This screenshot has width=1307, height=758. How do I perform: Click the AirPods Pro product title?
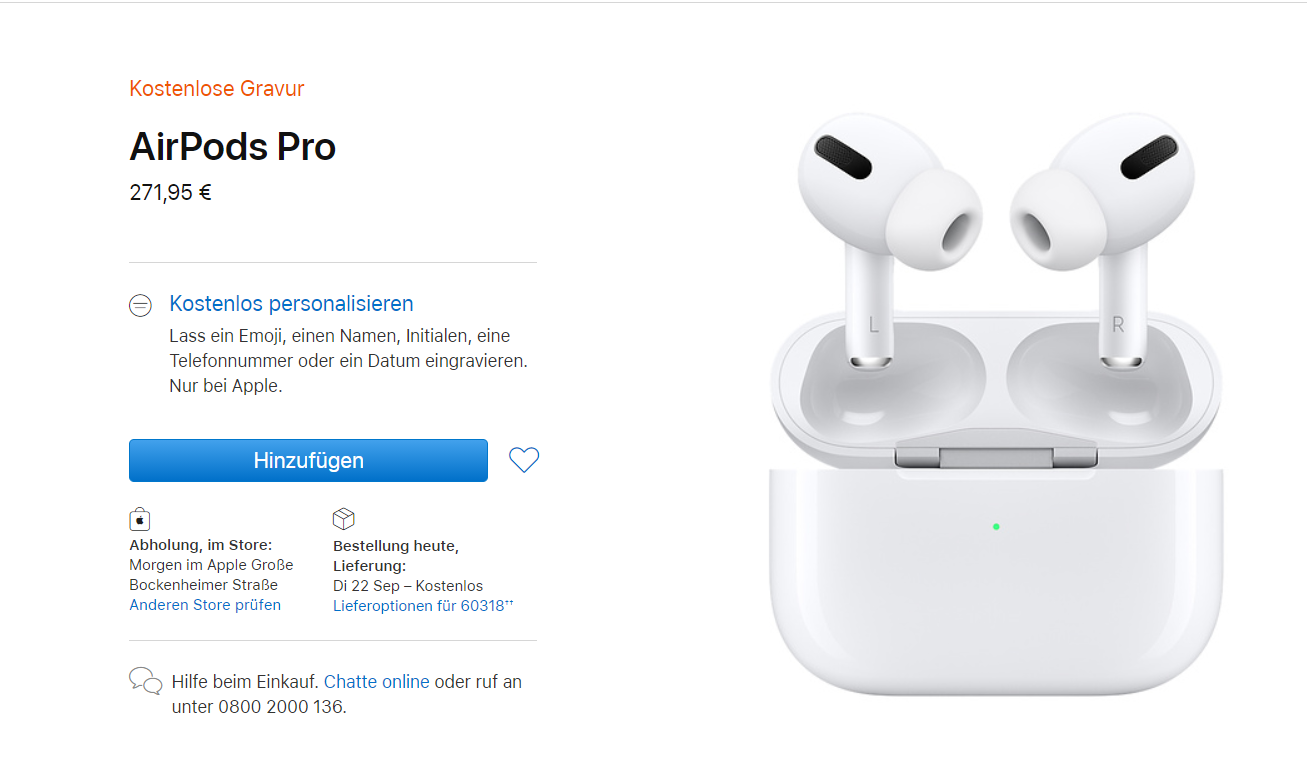point(232,147)
